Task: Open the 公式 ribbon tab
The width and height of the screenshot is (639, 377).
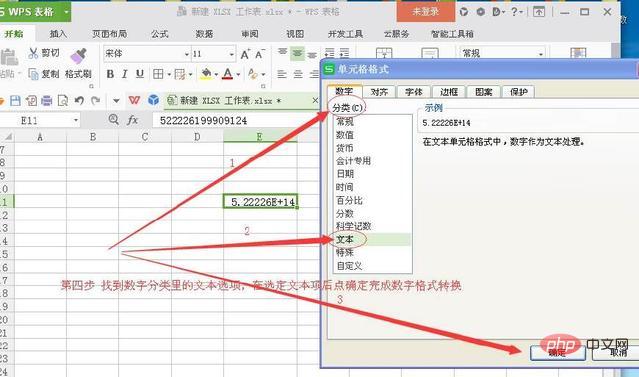Action: (x=160, y=34)
